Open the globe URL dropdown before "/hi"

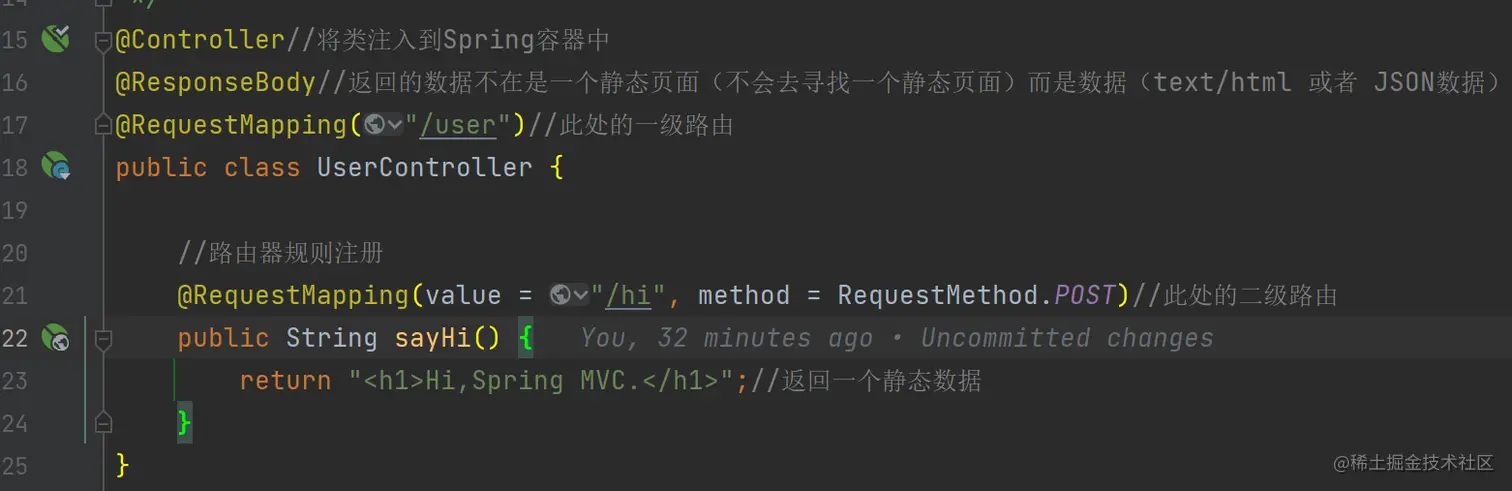click(x=569, y=295)
